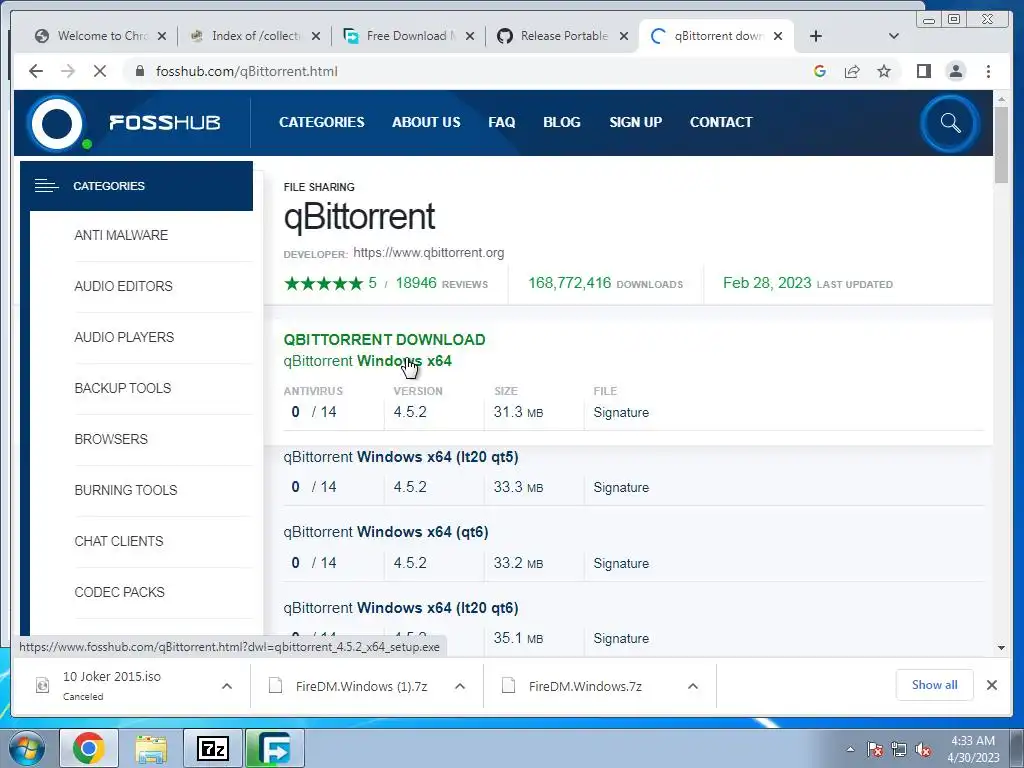
Task: Open CATEGORIES in the top navigation
Action: [321, 122]
